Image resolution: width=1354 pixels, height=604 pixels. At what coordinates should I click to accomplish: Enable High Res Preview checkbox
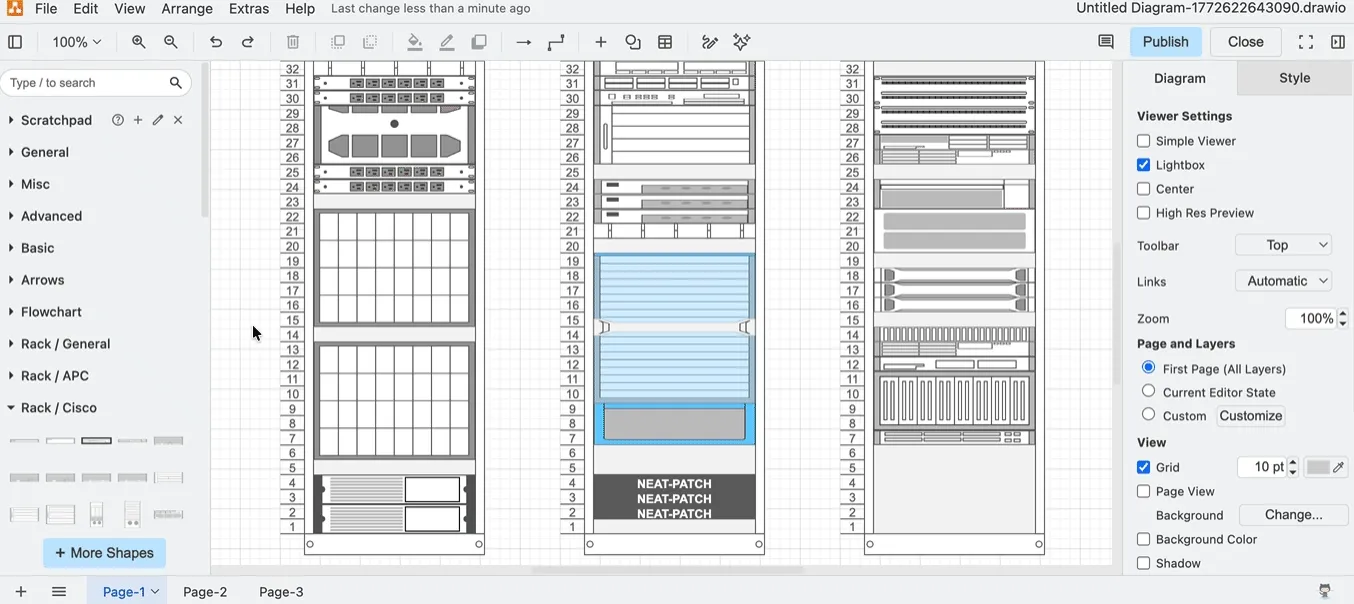tap(1143, 213)
